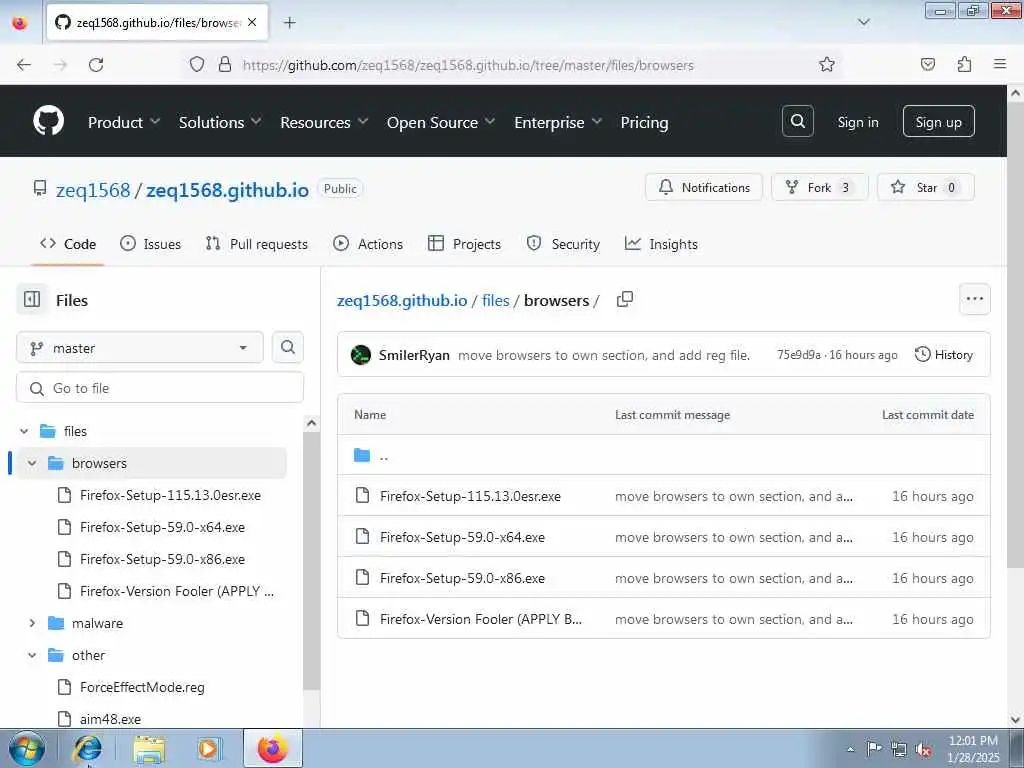Open the Firefox hamburger application menu
1024x768 pixels.
tap(1000, 64)
